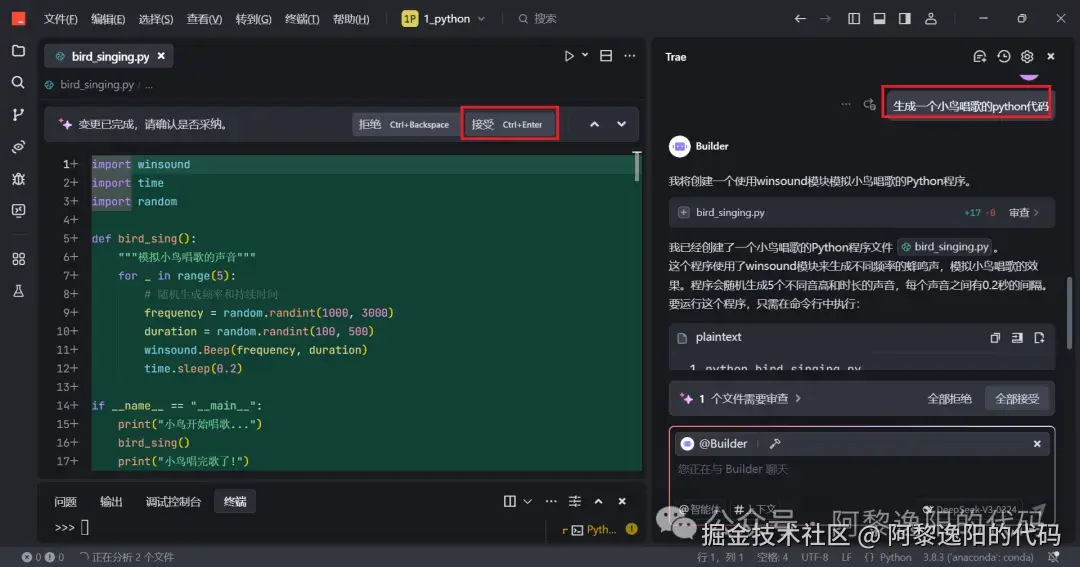The image size is (1080, 567).
Task: Open Run button dropdown arrow
Action: (585, 55)
